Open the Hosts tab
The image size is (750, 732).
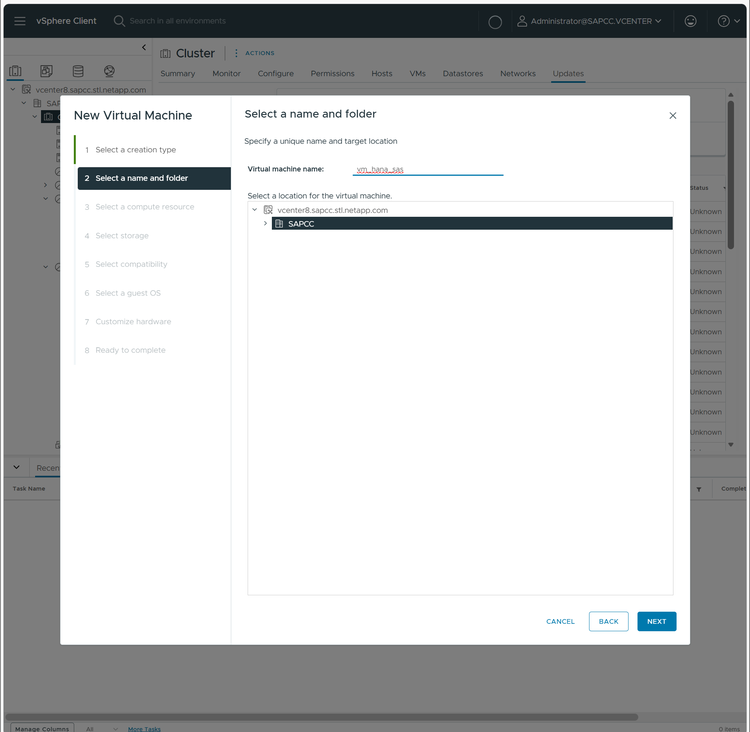point(382,74)
